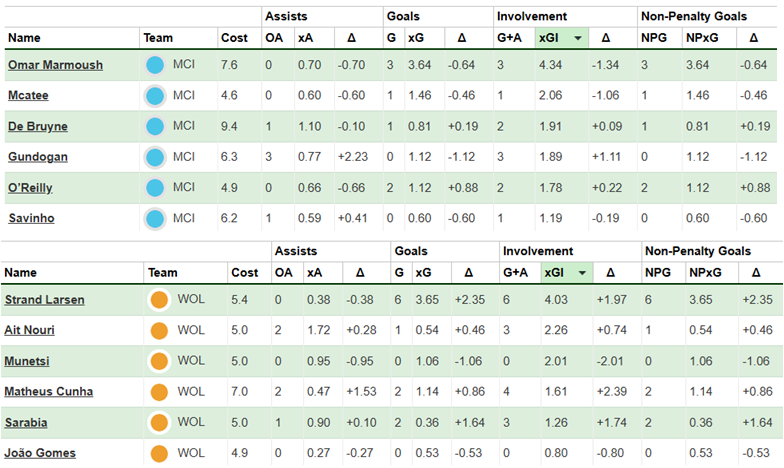Click the MCI badge in Savinho's row

154,219
